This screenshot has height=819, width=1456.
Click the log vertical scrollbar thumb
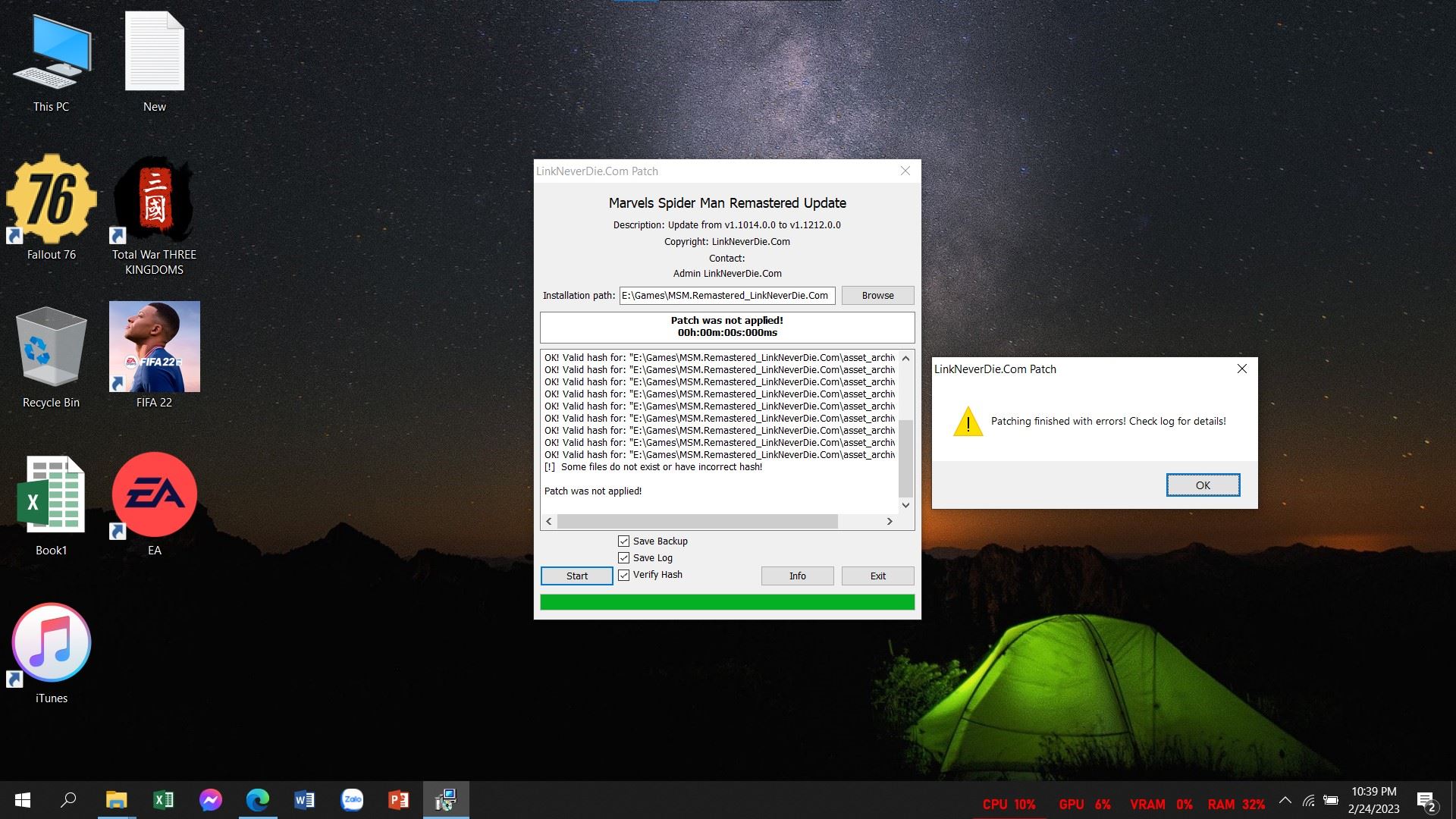click(x=905, y=458)
